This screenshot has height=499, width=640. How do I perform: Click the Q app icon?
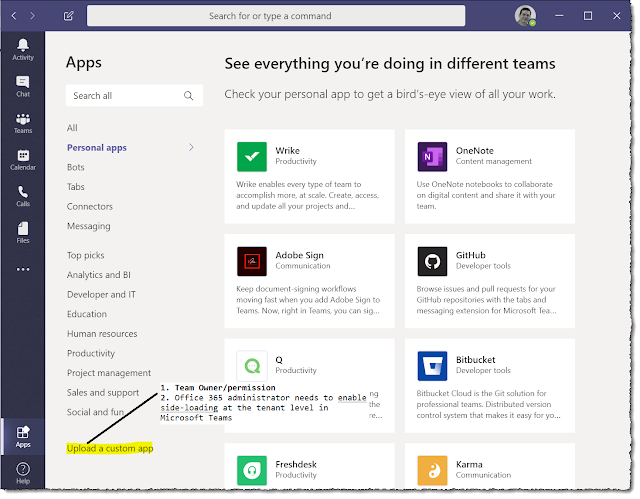pos(252,366)
